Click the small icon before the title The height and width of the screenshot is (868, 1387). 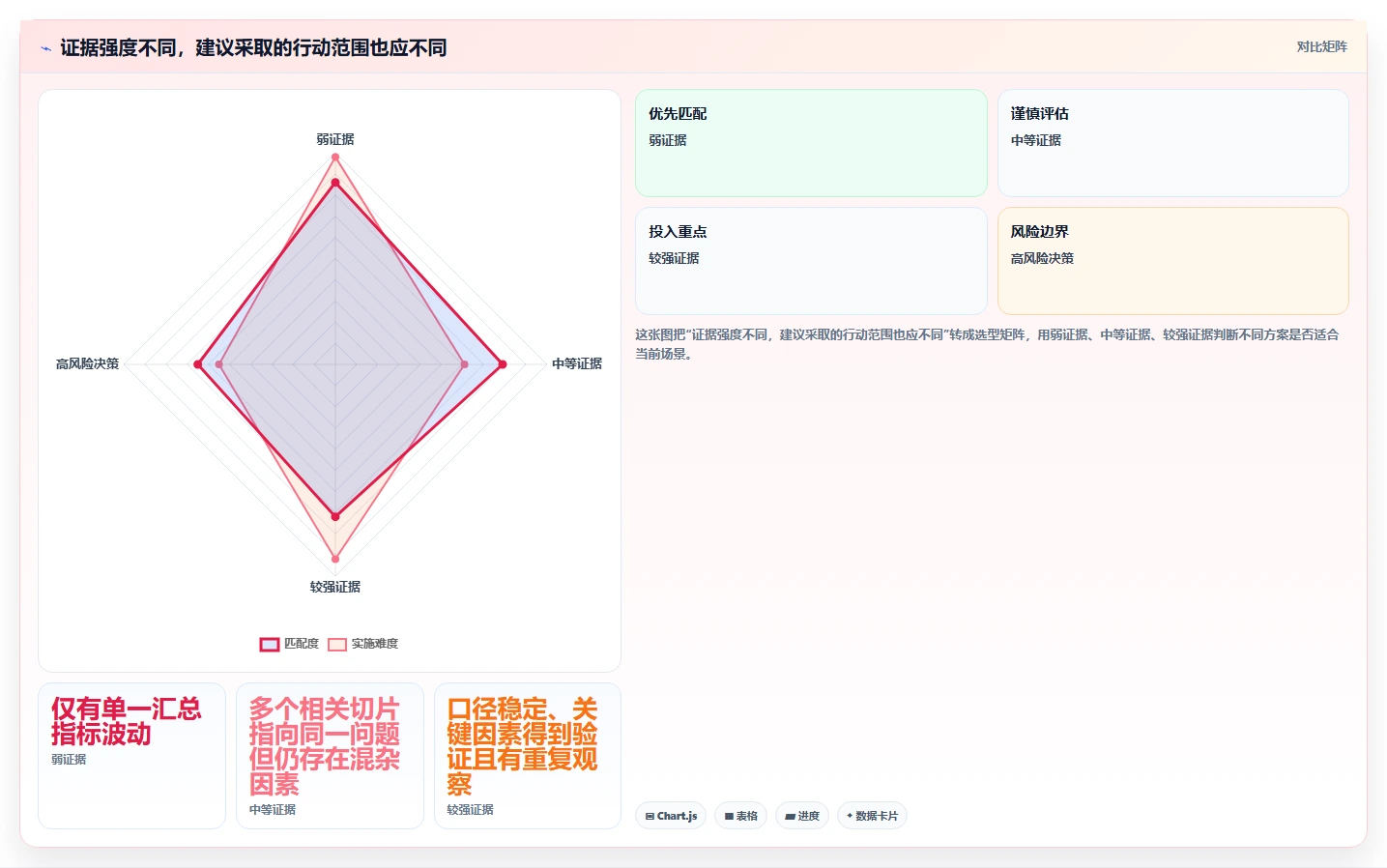[x=45, y=48]
